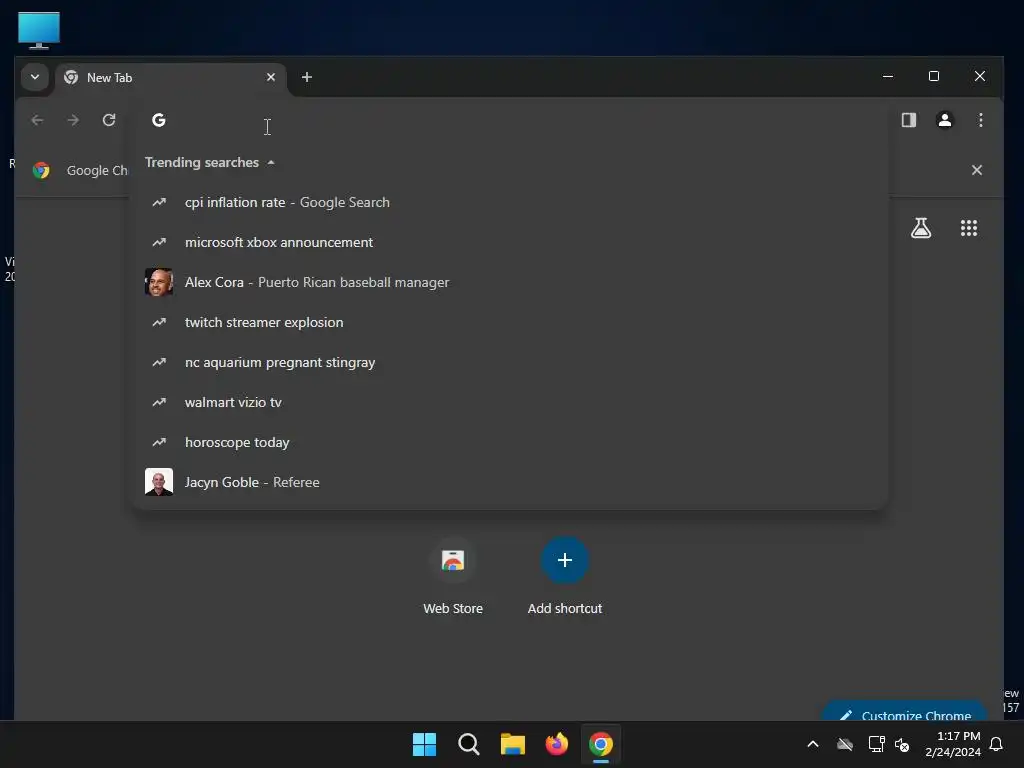Viewport: 1024px width, 768px height.
Task: Select microsoft xbox announcement suggestion
Action: click(x=510, y=242)
